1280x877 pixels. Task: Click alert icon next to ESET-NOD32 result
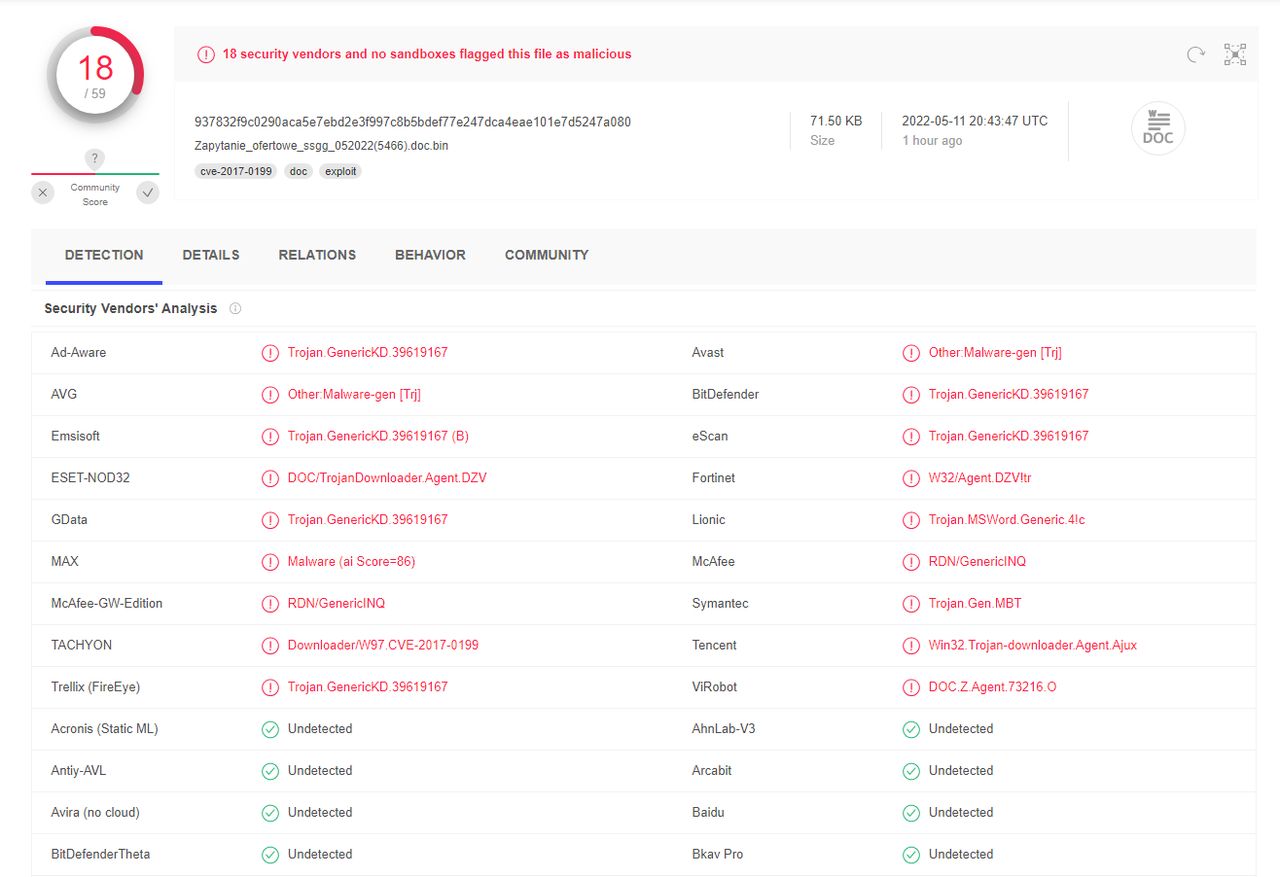[x=270, y=478]
